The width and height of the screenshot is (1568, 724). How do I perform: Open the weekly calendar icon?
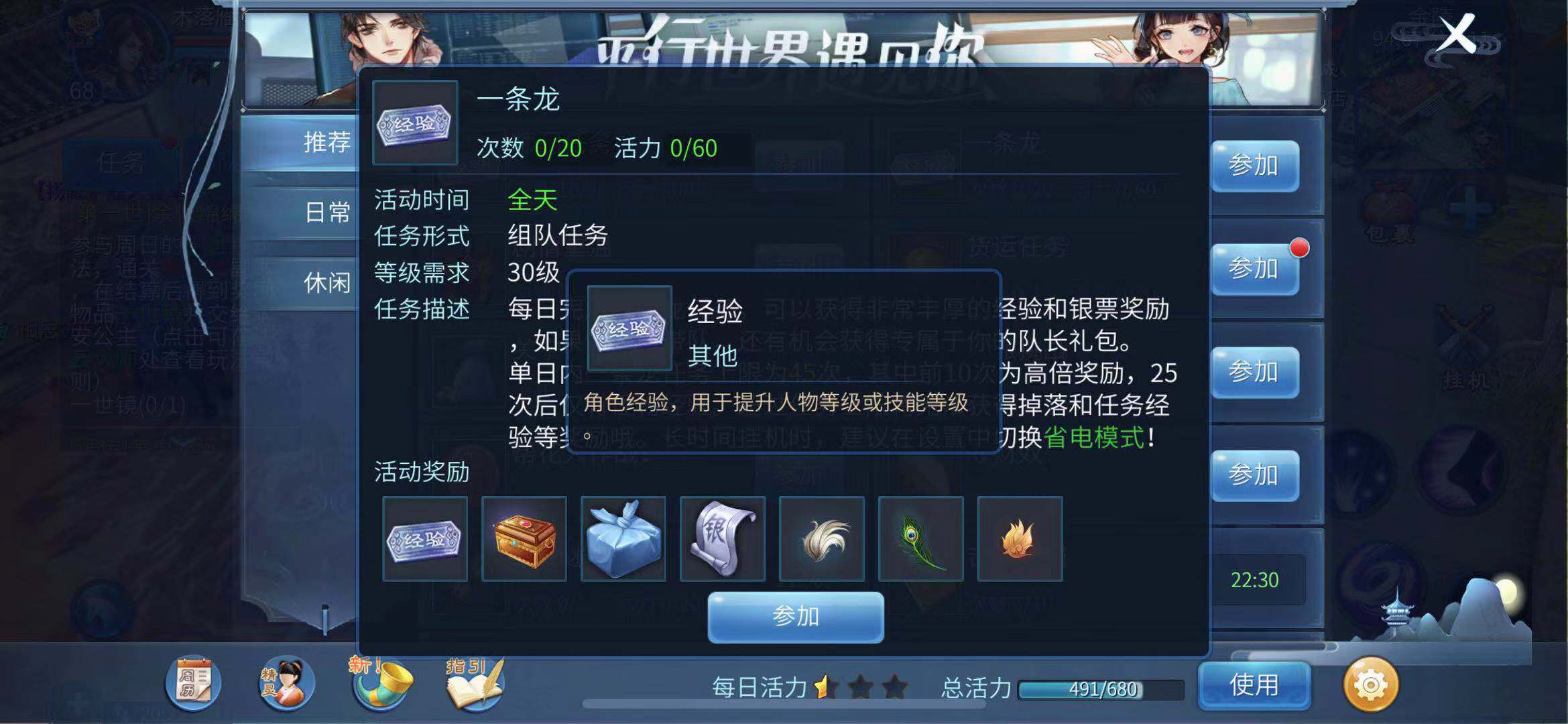pos(193,683)
